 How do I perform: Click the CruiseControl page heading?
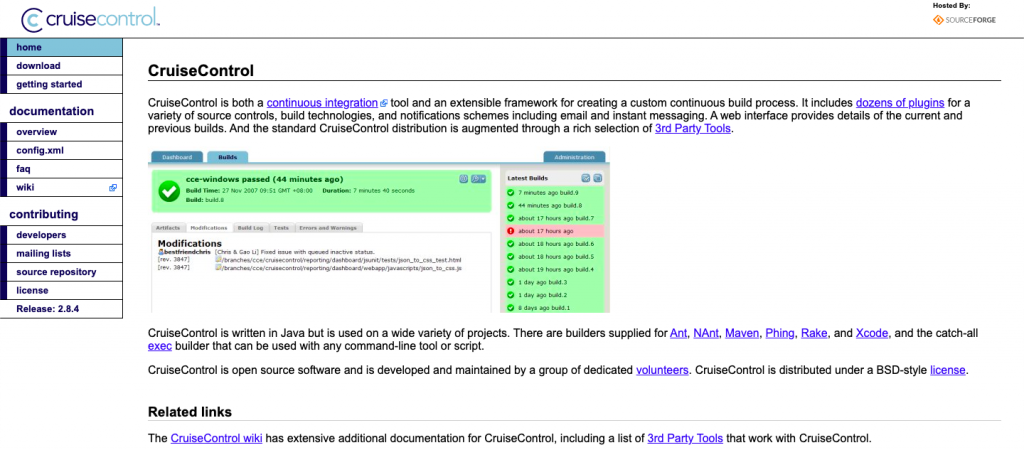(x=201, y=71)
